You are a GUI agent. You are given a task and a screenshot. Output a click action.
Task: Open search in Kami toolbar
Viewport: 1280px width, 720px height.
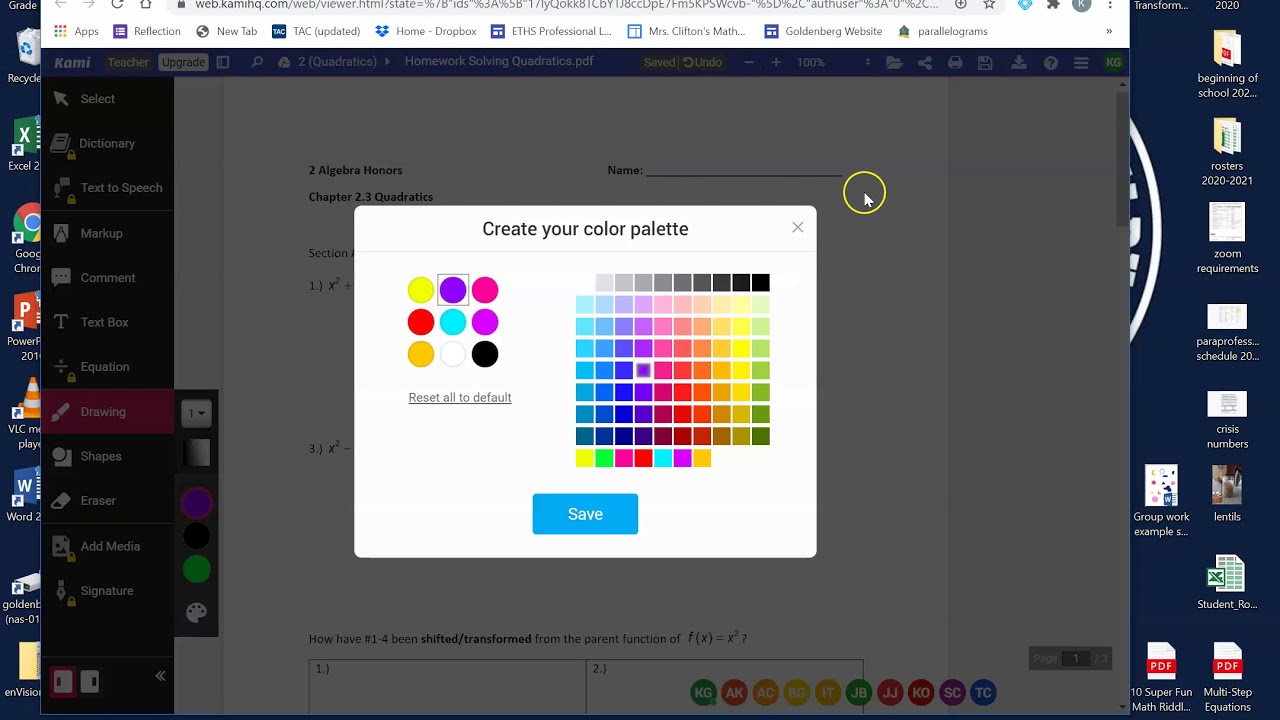[257, 62]
